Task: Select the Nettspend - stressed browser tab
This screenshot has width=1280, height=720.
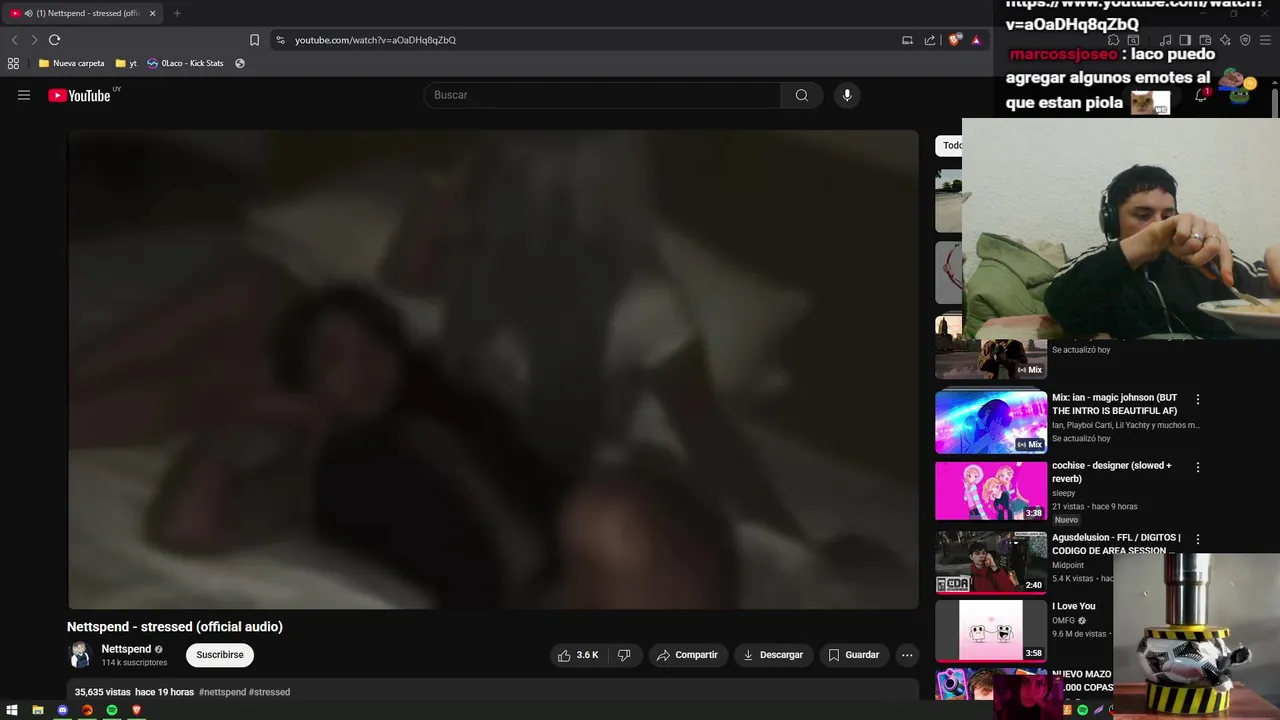Action: point(83,13)
